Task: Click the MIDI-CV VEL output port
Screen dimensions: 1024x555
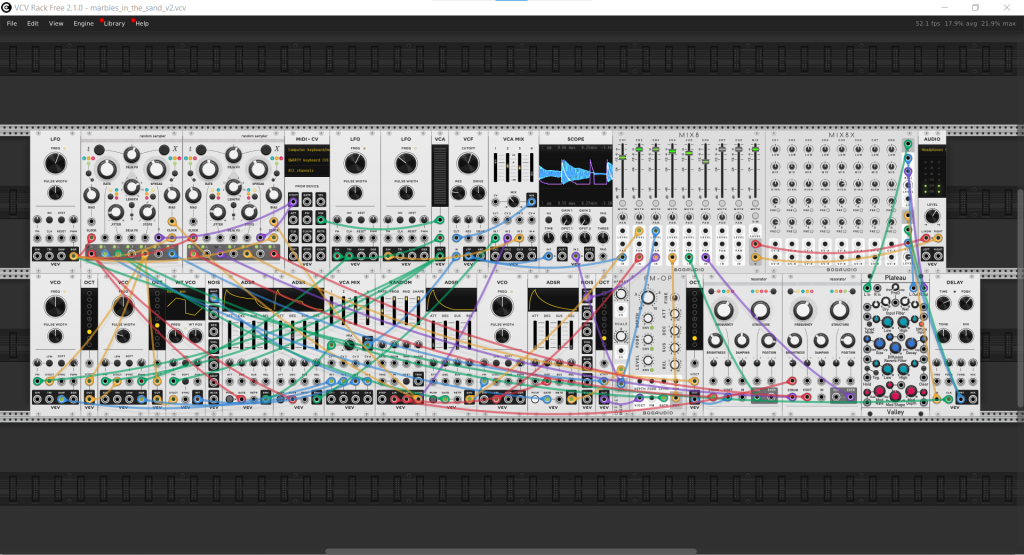Action: coord(321,202)
